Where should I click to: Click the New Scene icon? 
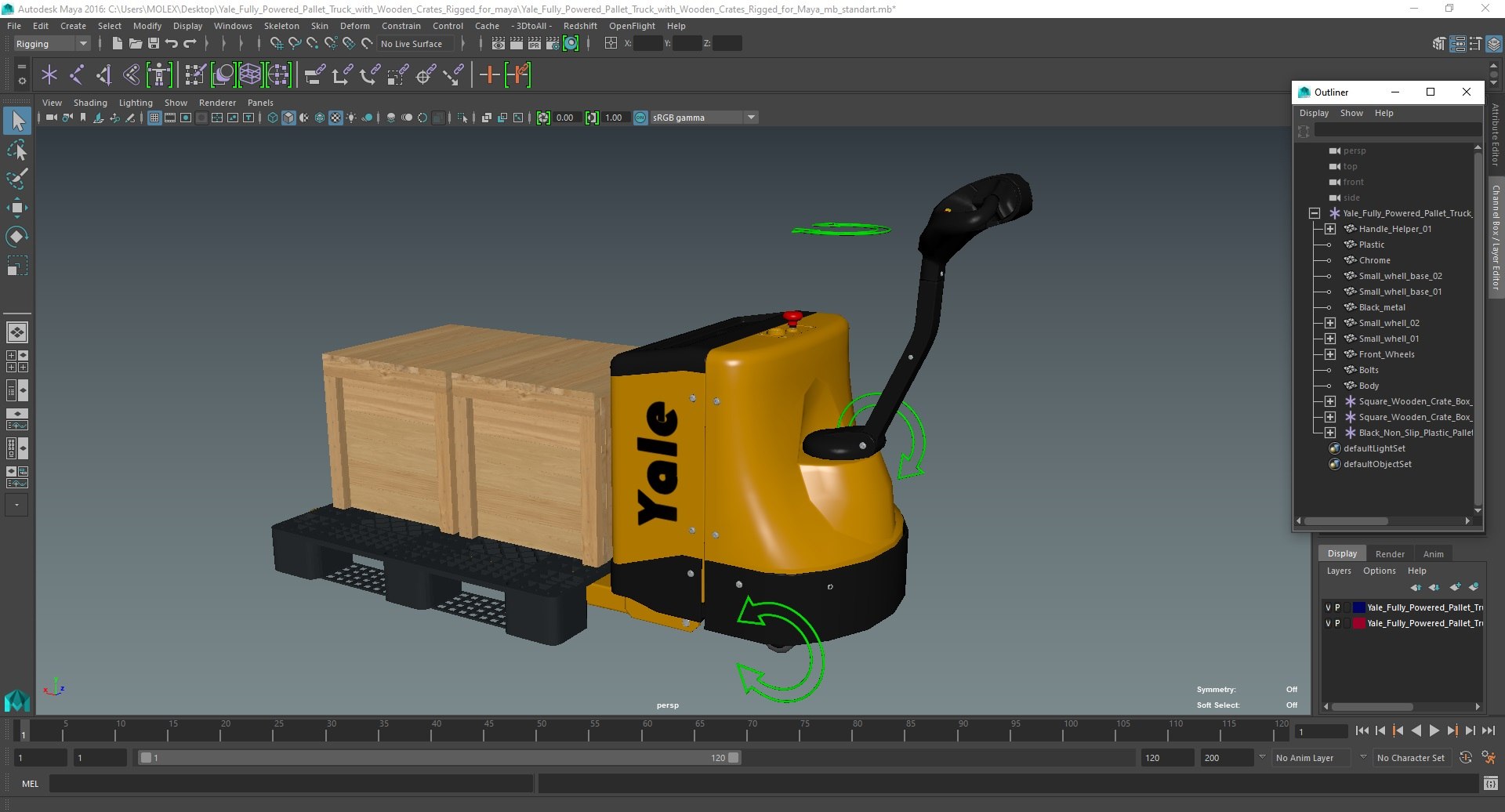pos(117,44)
